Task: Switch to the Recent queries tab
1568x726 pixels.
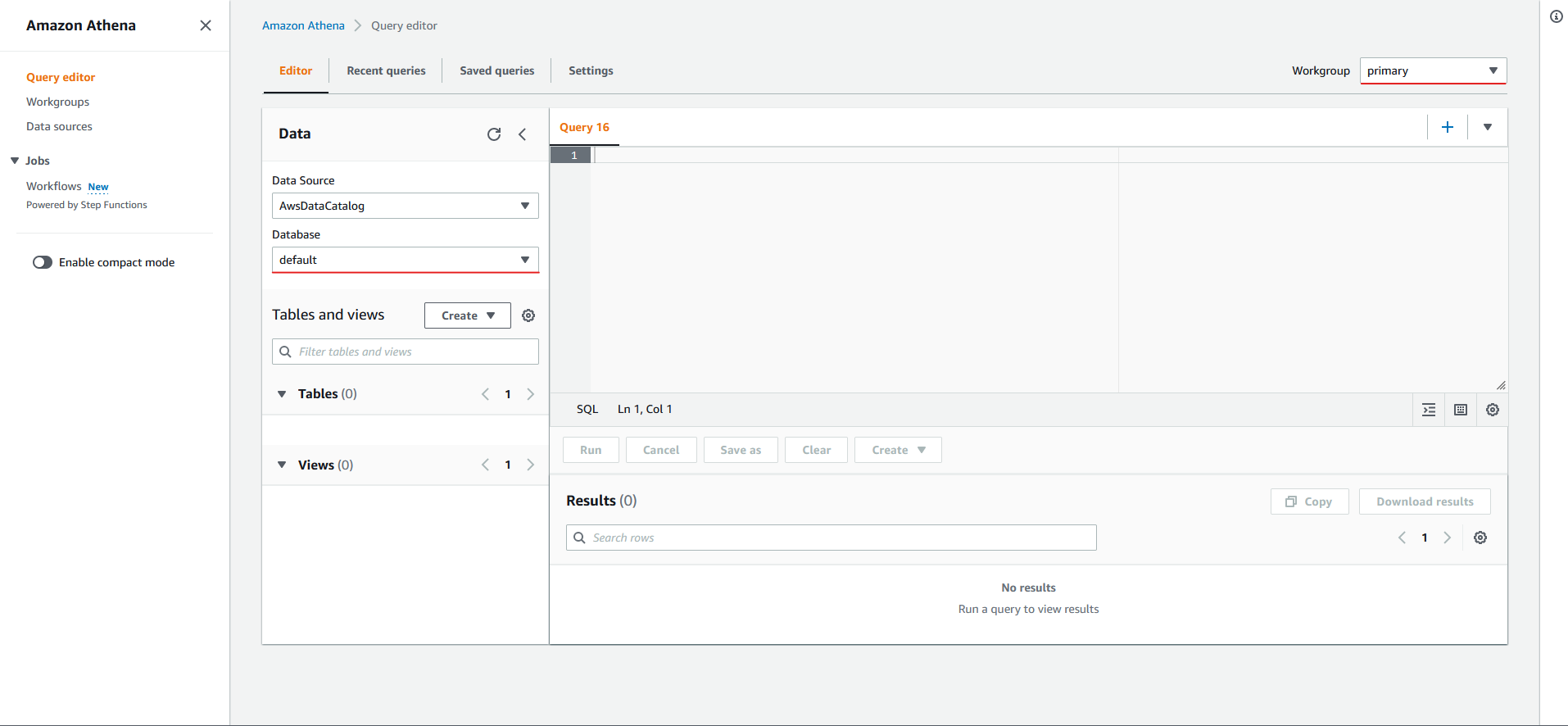Action: coord(386,70)
